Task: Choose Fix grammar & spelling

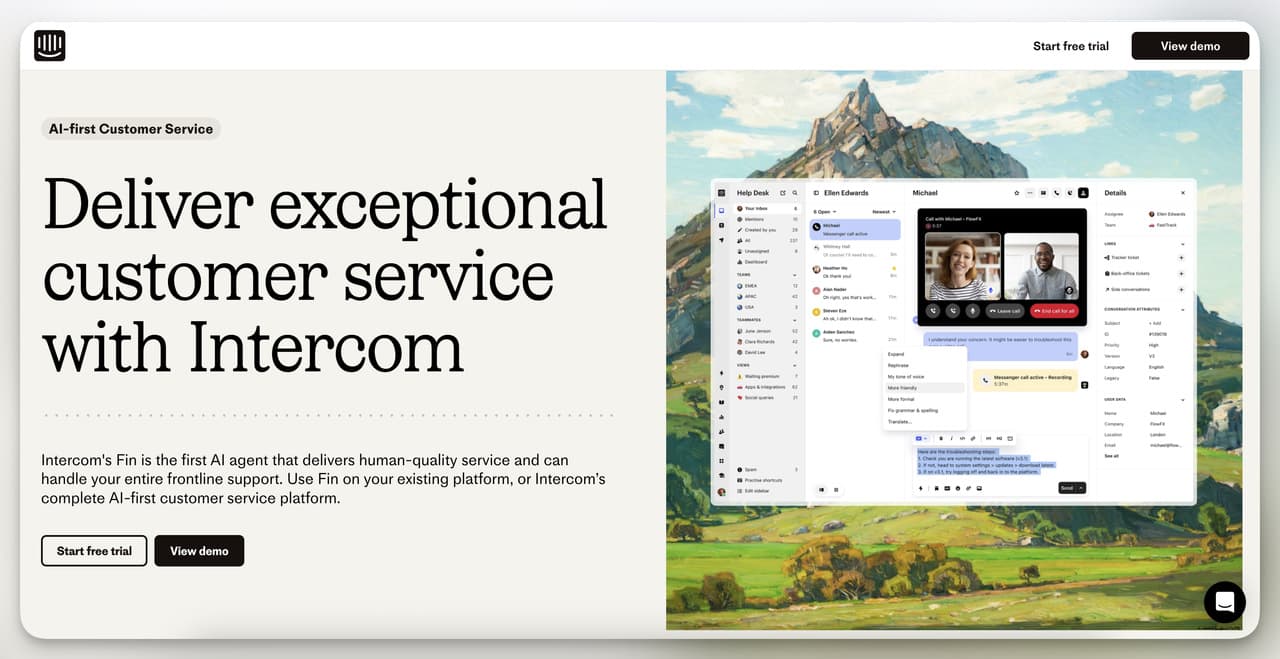Action: click(913, 411)
